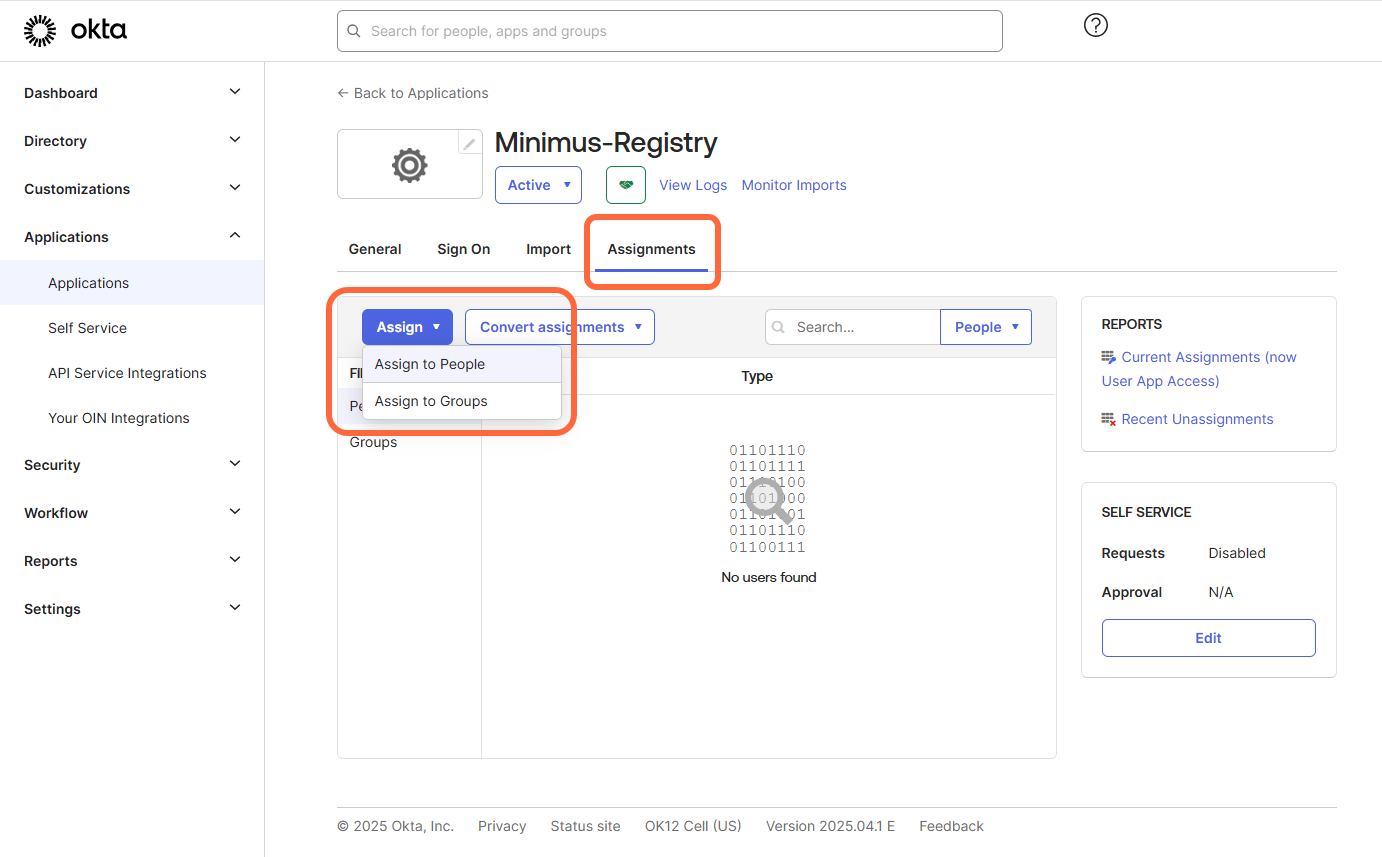Open the Status site footer link
1382x857 pixels.
pyautogui.click(x=585, y=826)
